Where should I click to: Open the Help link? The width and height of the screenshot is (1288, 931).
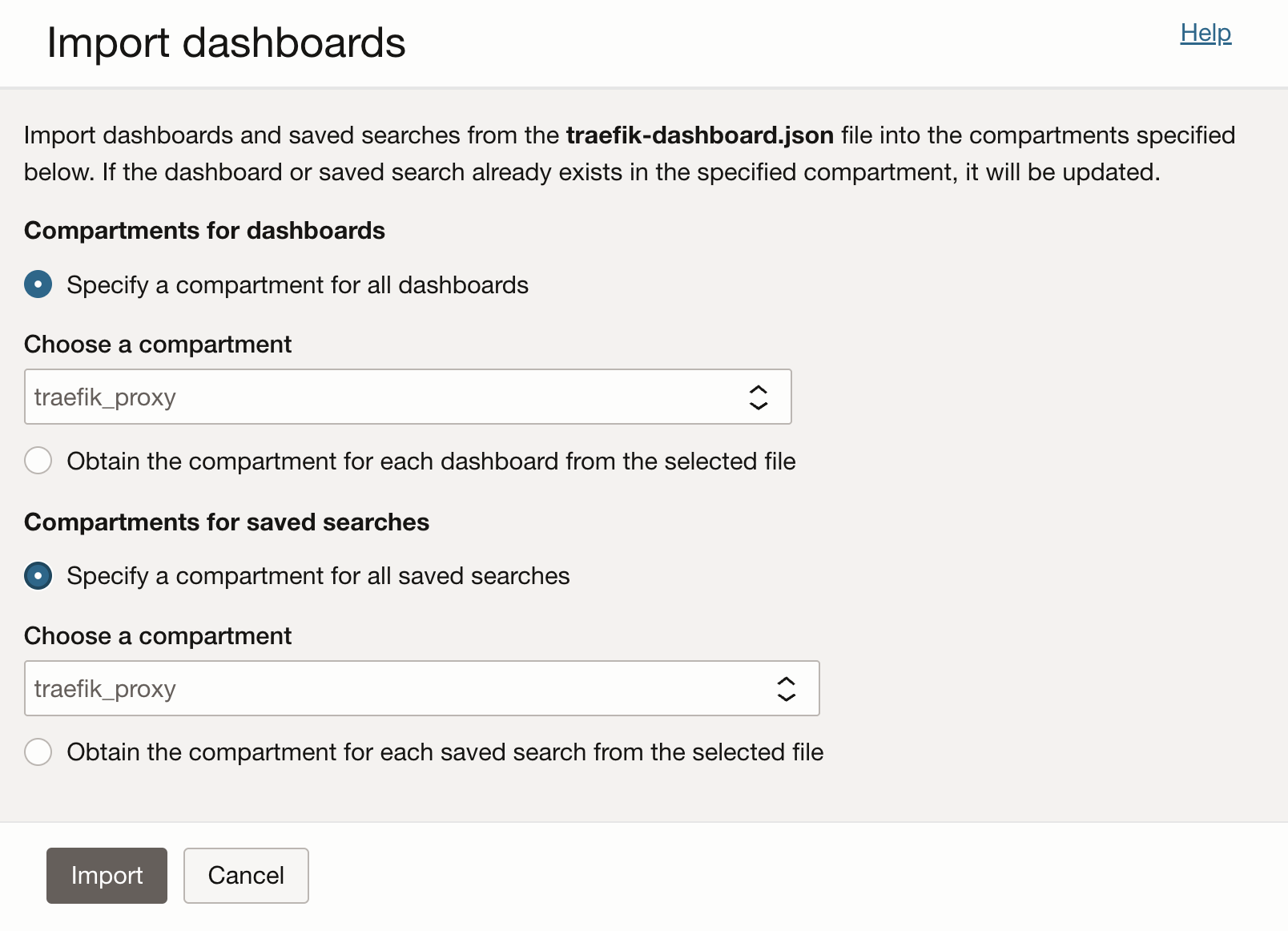coord(1205,33)
